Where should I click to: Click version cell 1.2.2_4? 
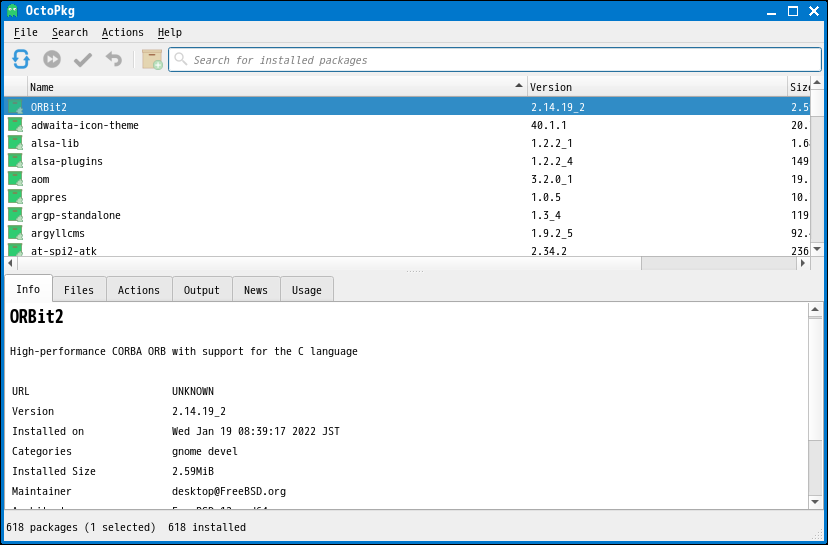tap(552, 161)
